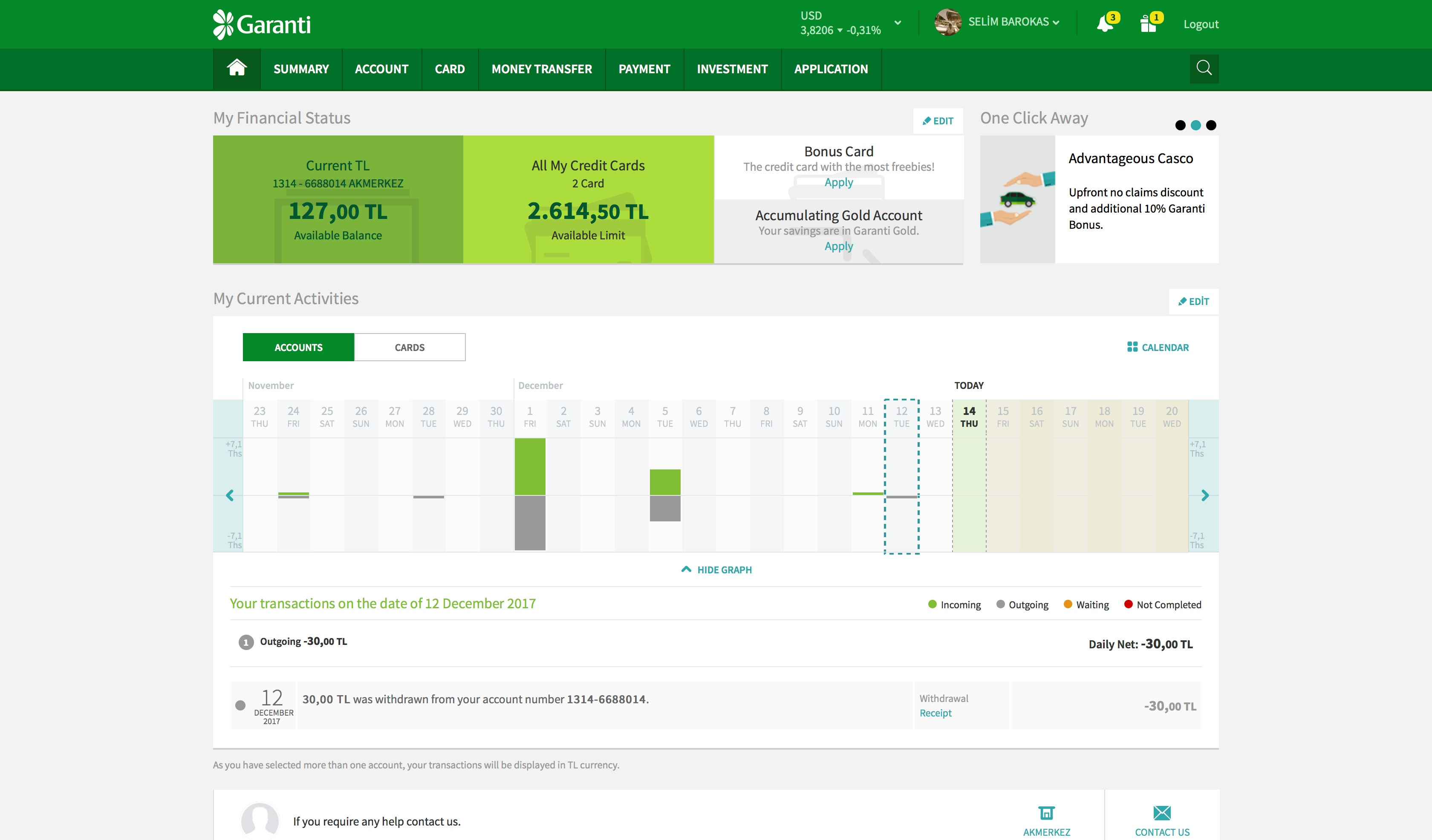Click the Garanti logo
1432x840 pixels.
(262, 24)
